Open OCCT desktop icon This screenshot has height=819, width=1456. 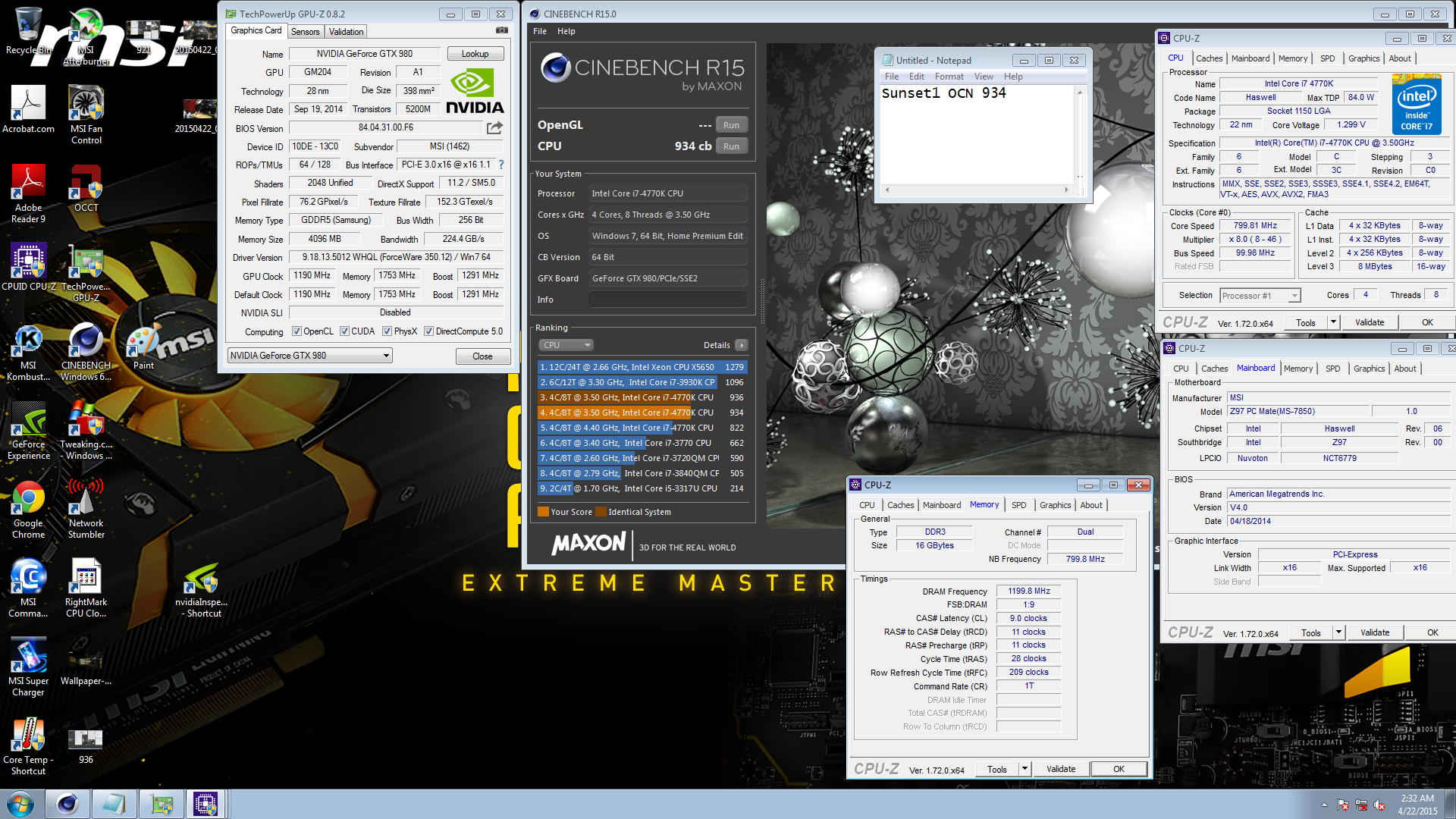coord(86,189)
